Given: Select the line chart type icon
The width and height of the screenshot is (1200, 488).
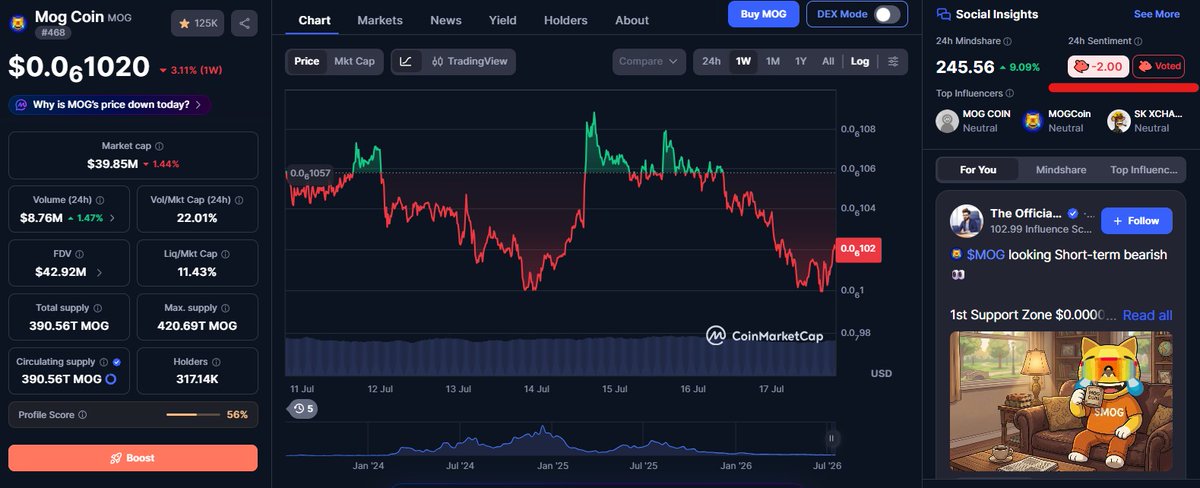Looking at the screenshot, I should click(x=406, y=61).
